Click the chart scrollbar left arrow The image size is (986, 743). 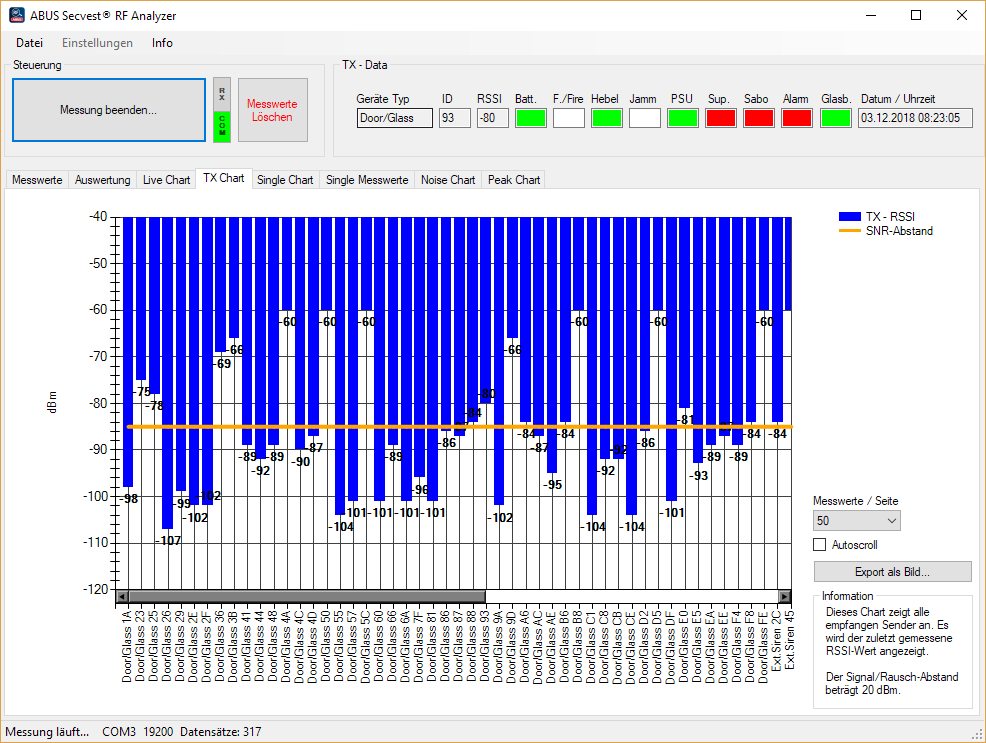[122, 596]
